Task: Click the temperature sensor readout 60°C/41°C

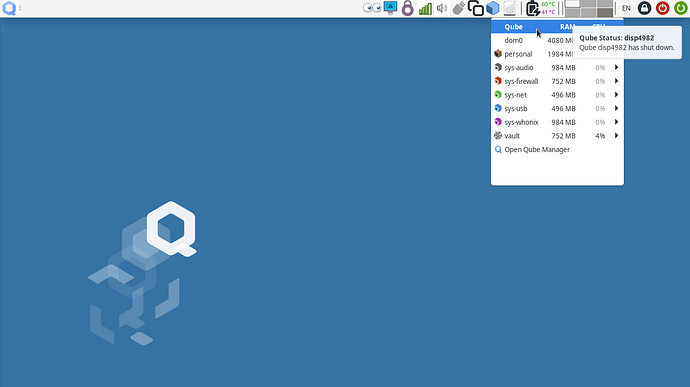Action: [x=548, y=8]
